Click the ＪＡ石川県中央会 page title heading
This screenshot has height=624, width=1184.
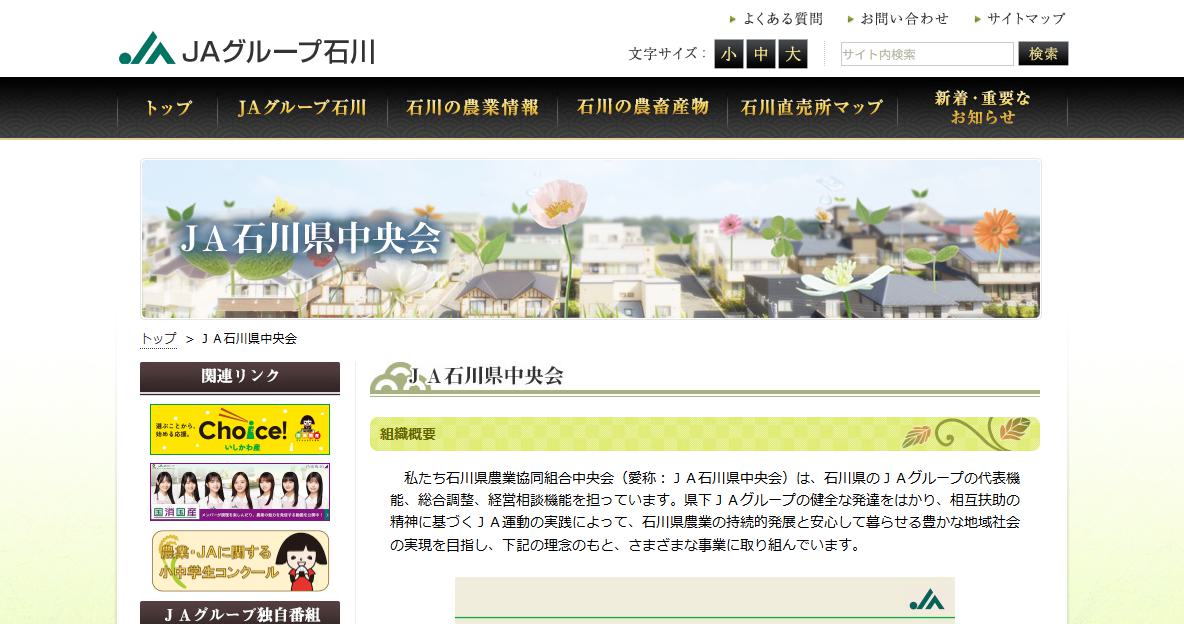pyautogui.click(x=705, y=378)
